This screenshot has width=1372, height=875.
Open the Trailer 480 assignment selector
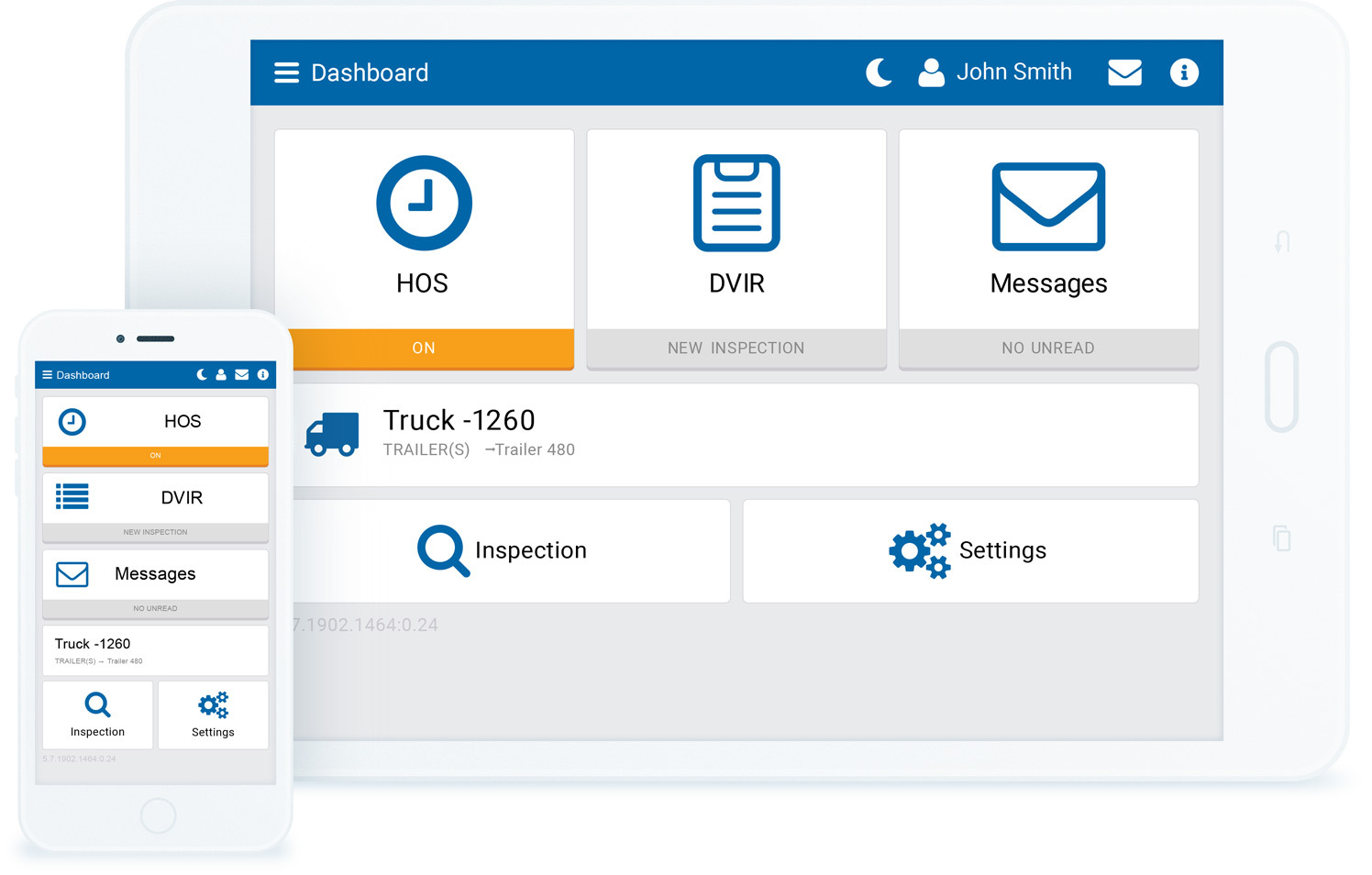coord(530,449)
